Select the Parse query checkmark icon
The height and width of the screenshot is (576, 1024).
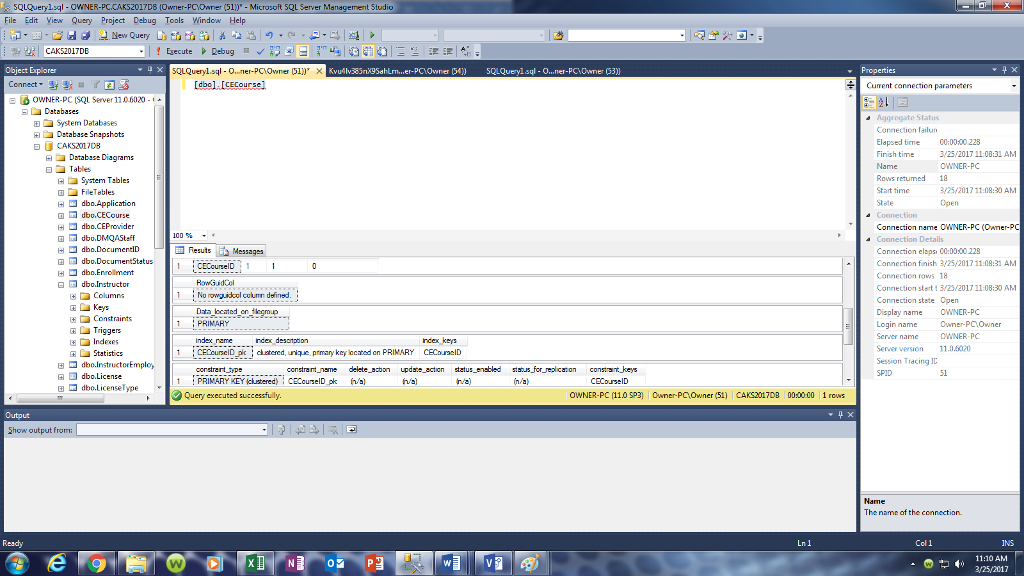pyautogui.click(x=260, y=49)
